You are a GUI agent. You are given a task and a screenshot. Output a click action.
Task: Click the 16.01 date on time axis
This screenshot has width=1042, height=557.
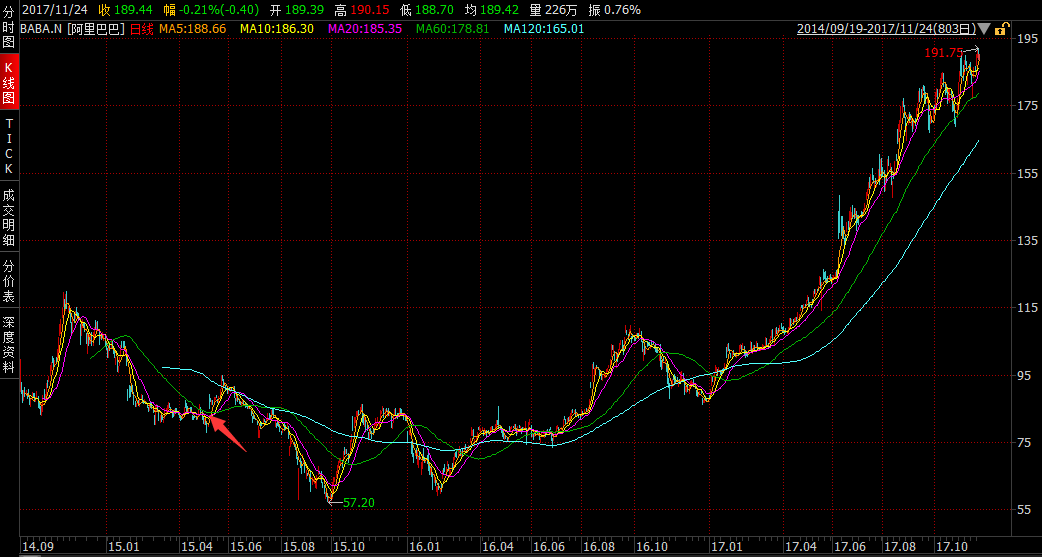[425, 548]
